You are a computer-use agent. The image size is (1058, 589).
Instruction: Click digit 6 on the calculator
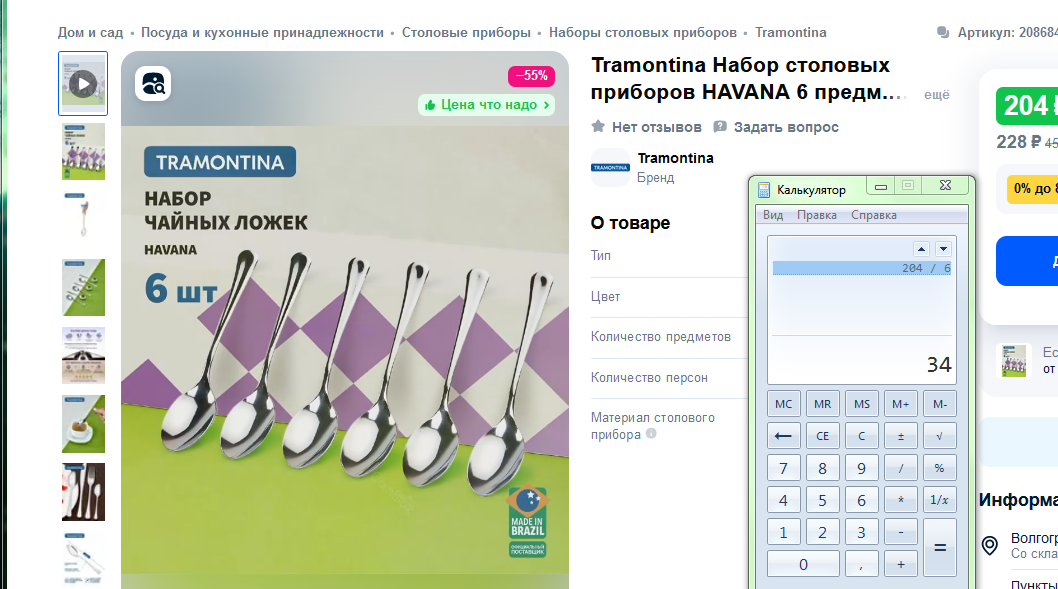(x=862, y=500)
